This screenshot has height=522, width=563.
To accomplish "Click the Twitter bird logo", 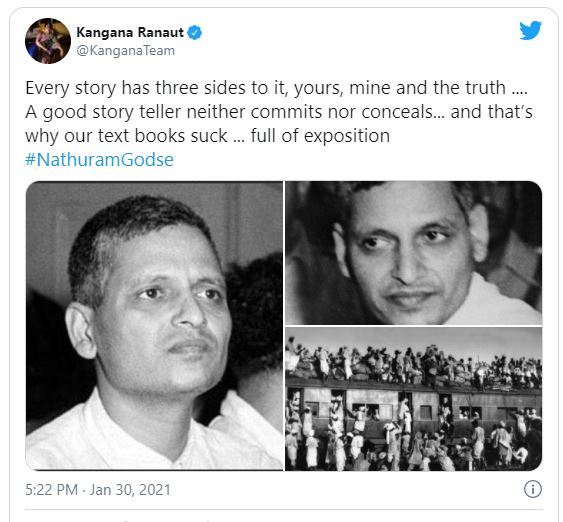I will tap(530, 30).
